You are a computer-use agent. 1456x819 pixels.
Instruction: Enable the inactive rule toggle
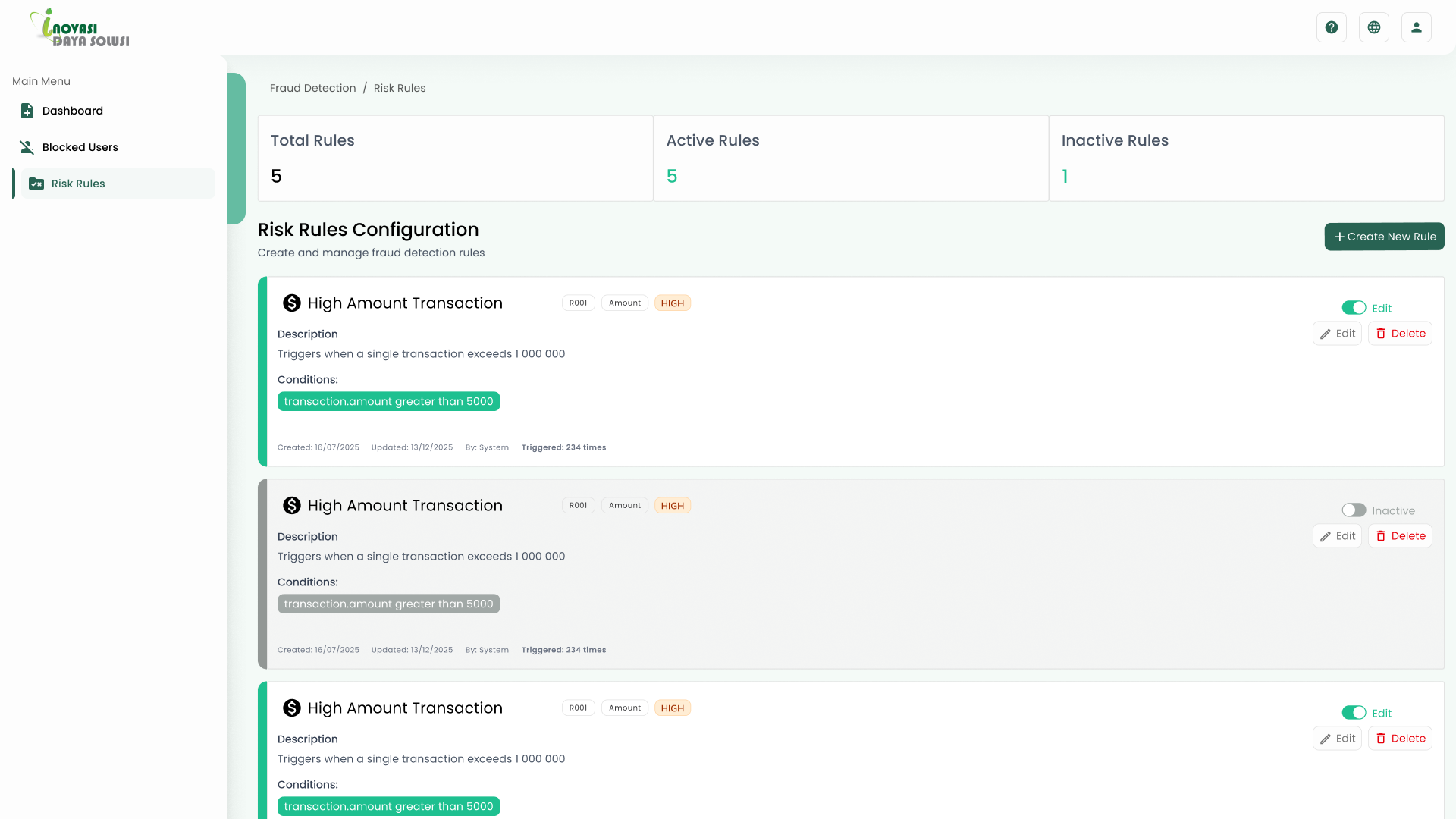(1354, 510)
